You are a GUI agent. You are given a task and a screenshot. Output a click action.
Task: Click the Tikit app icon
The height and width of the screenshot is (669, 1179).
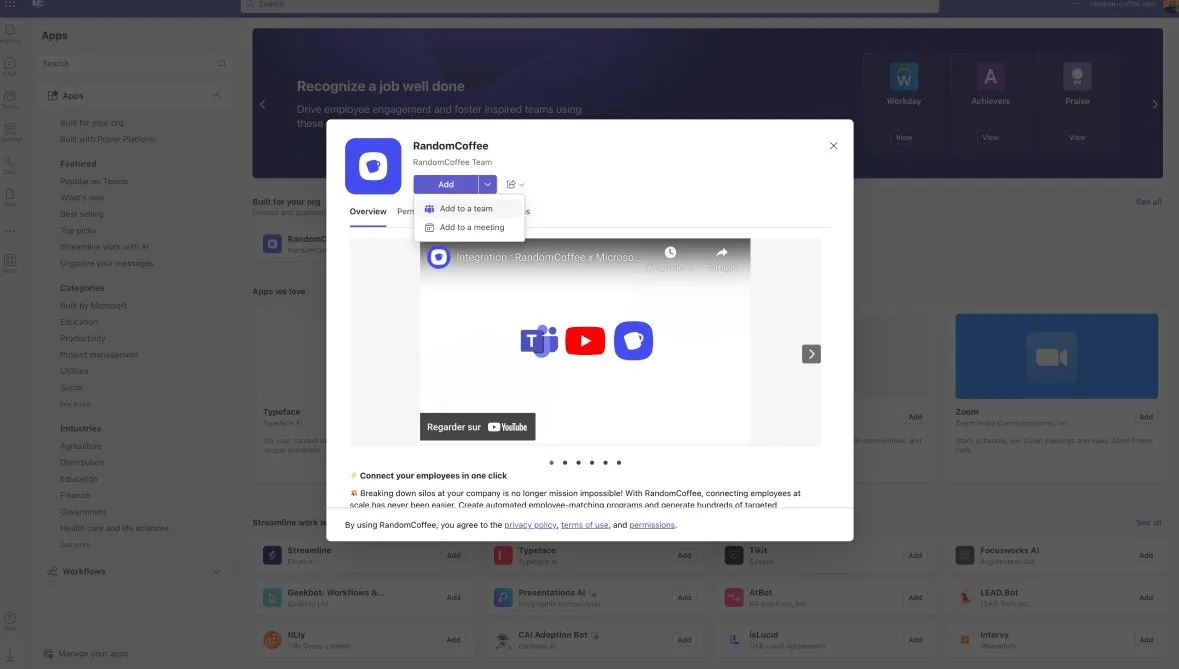[734, 555]
